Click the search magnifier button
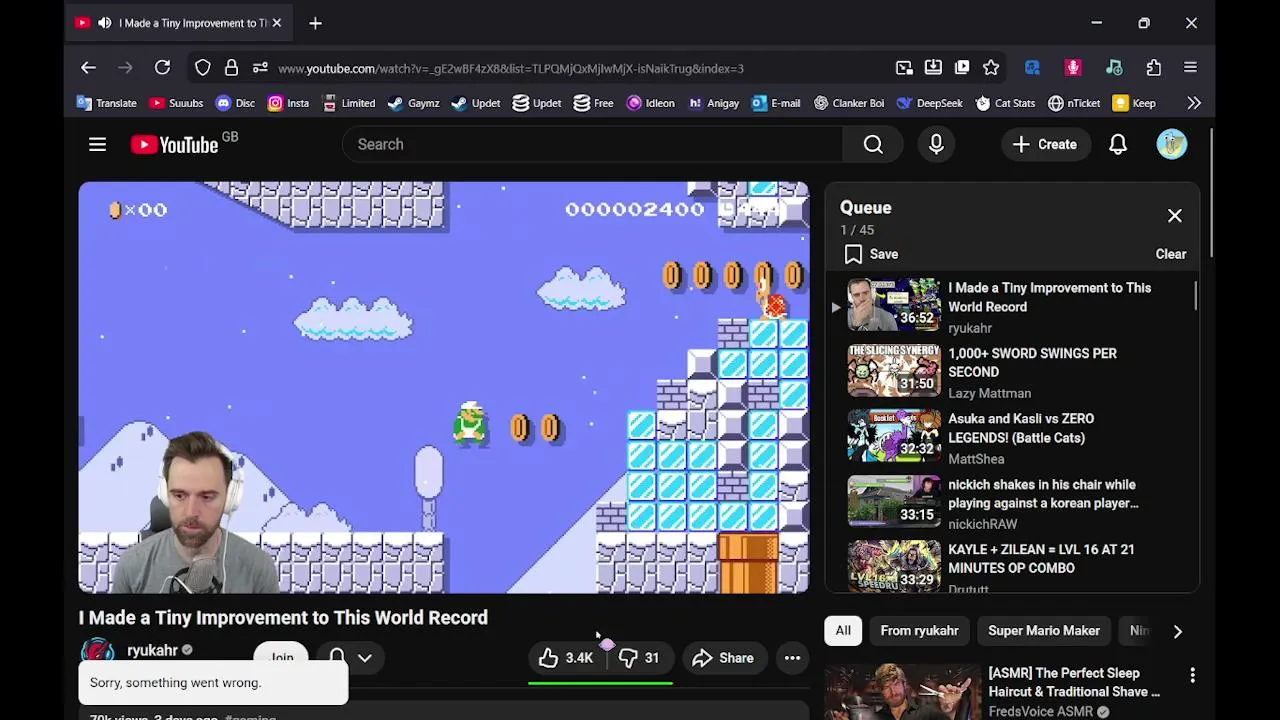This screenshot has height=720, width=1280. (873, 145)
